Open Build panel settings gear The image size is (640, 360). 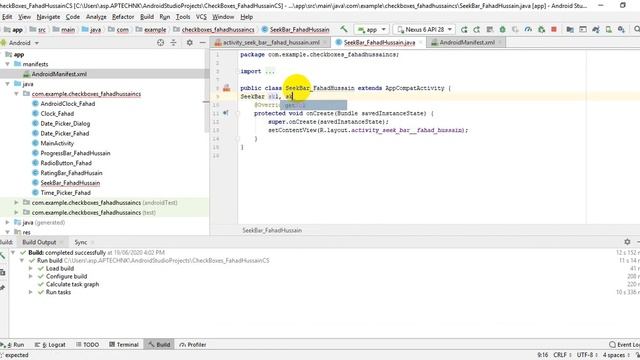click(x=627, y=242)
